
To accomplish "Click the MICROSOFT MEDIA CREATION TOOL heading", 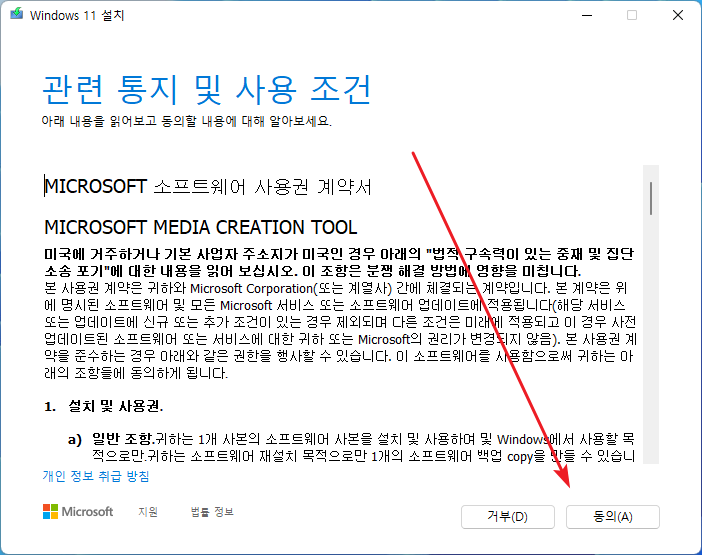I will click(201, 227).
